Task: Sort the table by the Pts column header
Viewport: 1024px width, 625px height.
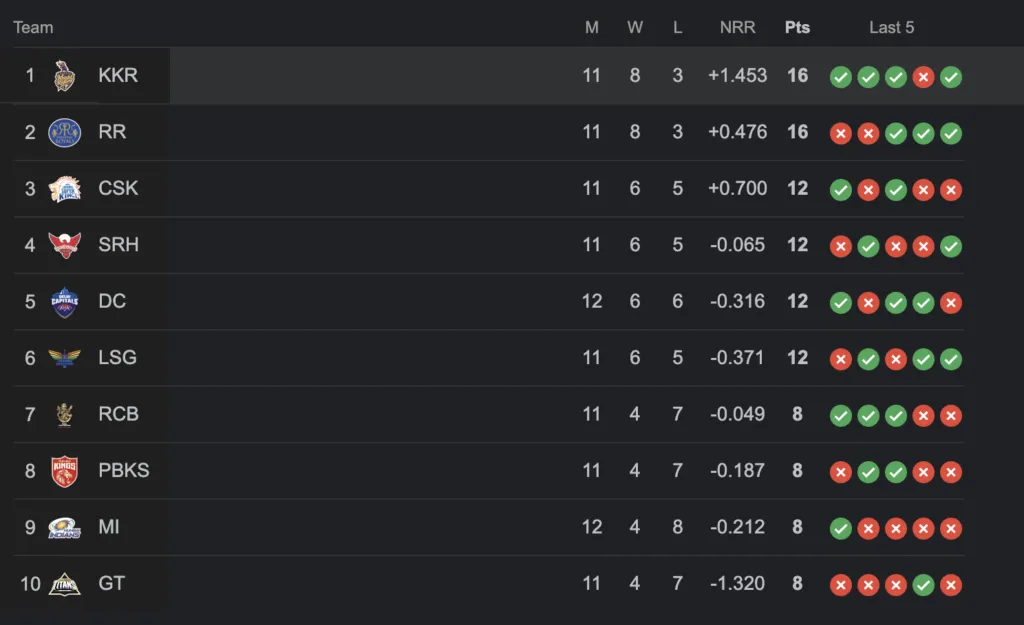Action: click(797, 27)
